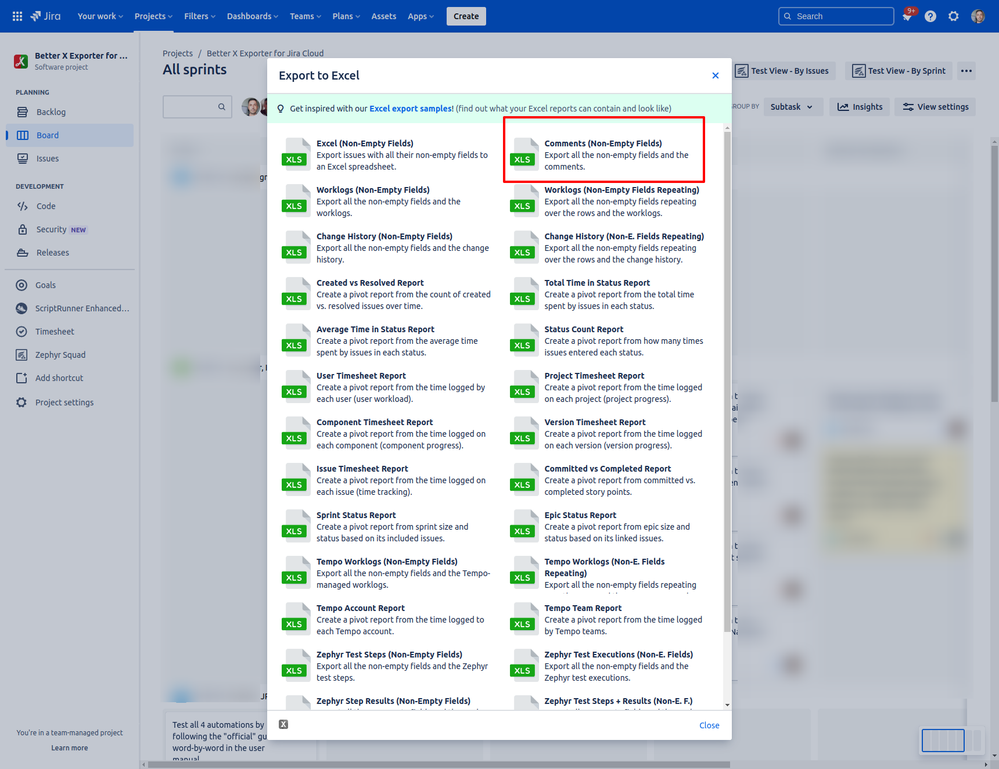Click the Comments (Non-Empty Fields) XLS icon
The image size is (999, 769).
click(522, 154)
